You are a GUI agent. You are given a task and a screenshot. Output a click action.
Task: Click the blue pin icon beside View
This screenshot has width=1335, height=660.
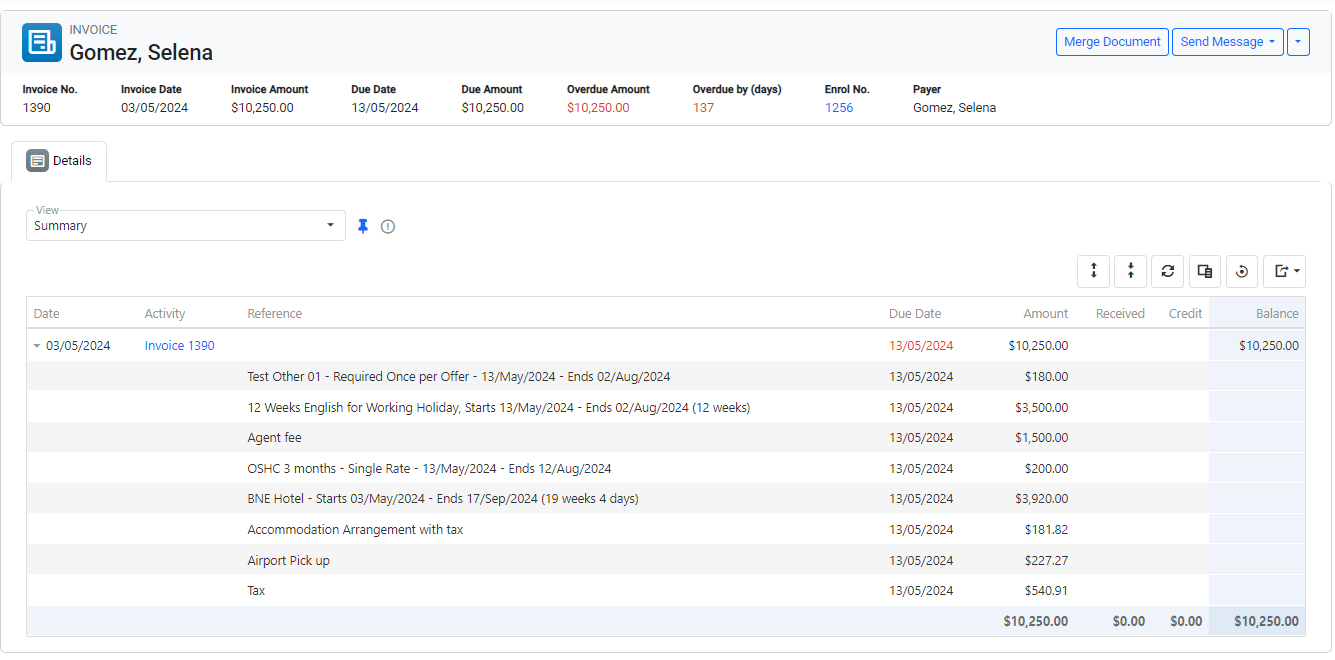[x=363, y=227]
